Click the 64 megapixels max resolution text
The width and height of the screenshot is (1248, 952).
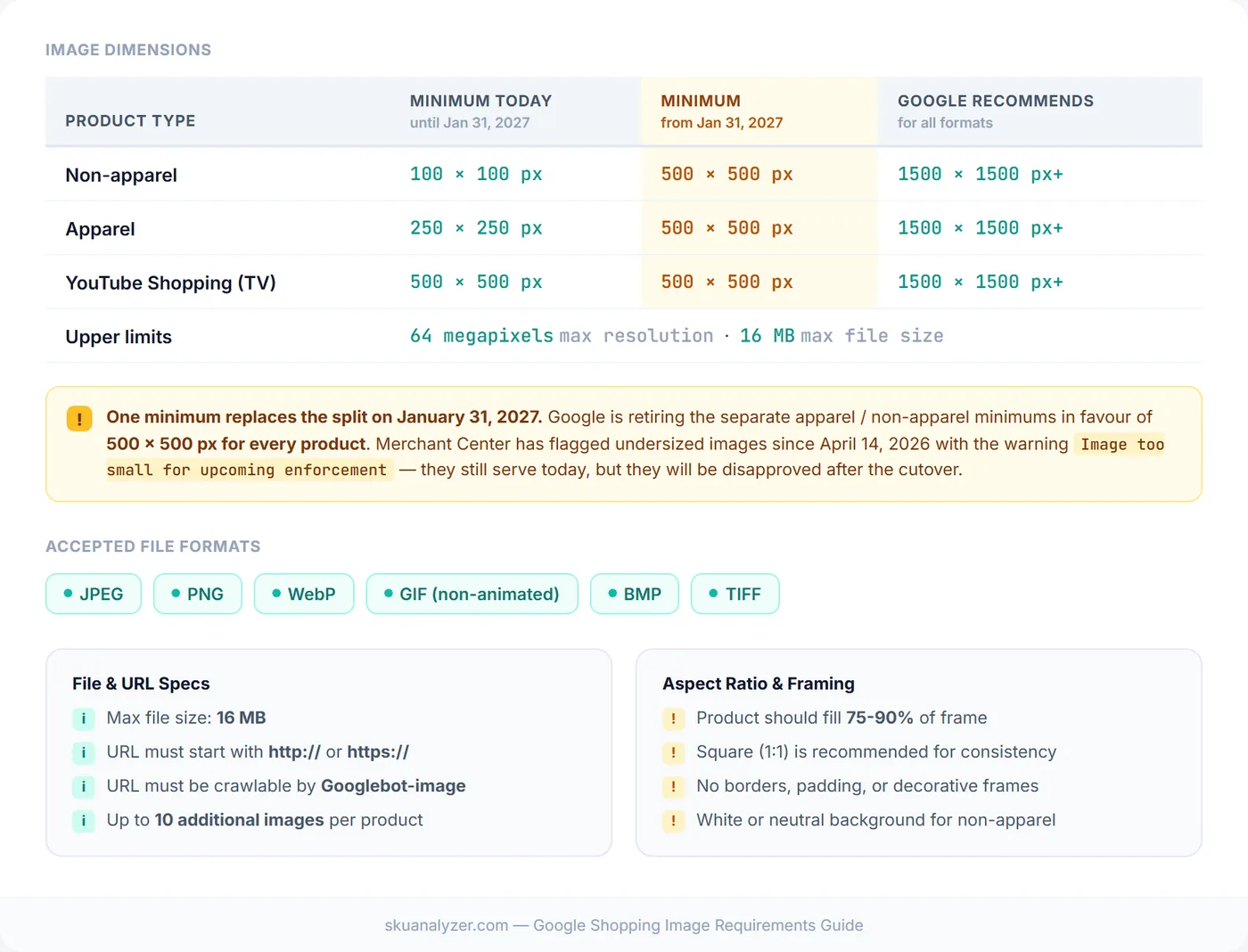(562, 336)
